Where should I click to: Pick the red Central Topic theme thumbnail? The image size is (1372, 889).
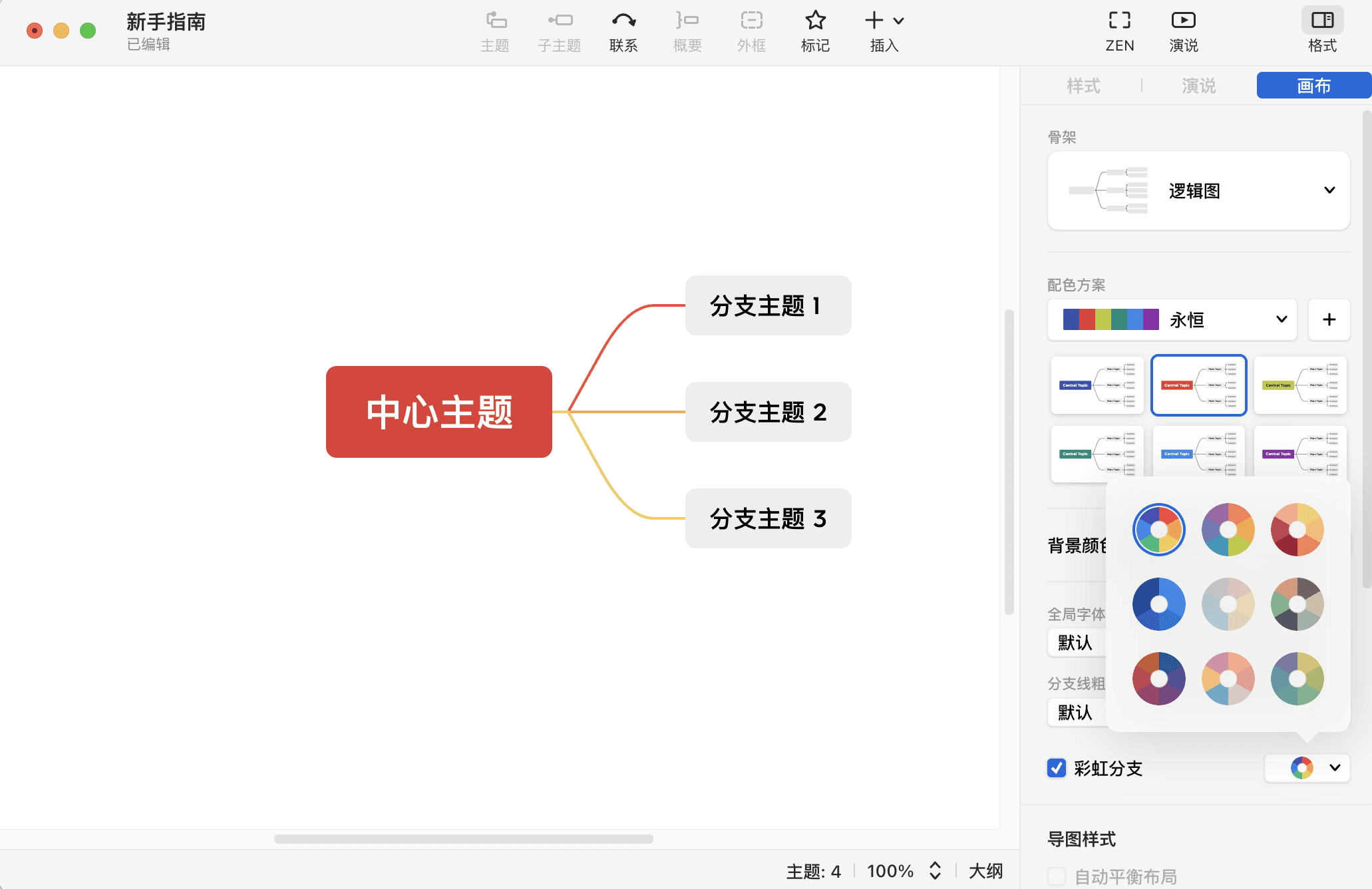tap(1198, 385)
